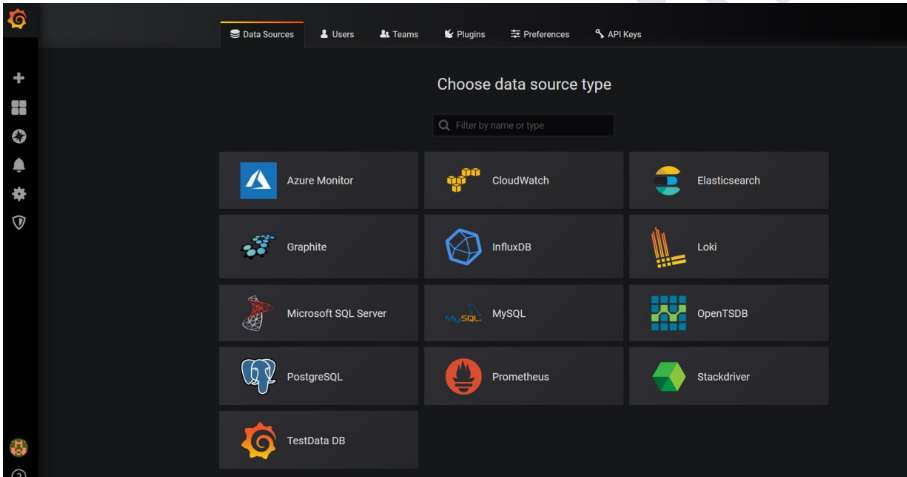This screenshot has width=907, height=477.
Task: Switch to the Plugins tab
Action: [x=464, y=34]
